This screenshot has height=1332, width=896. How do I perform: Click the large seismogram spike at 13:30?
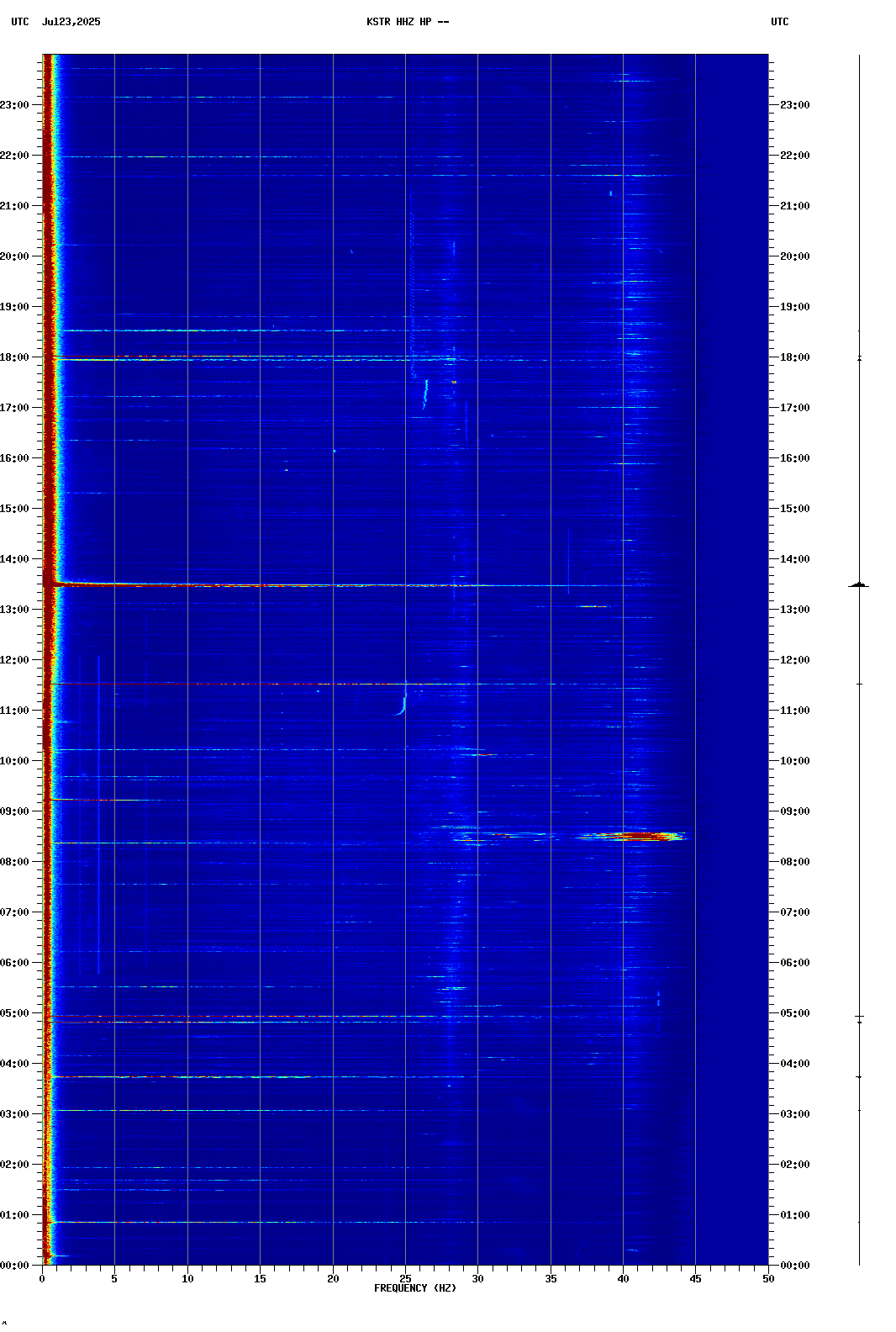(859, 584)
